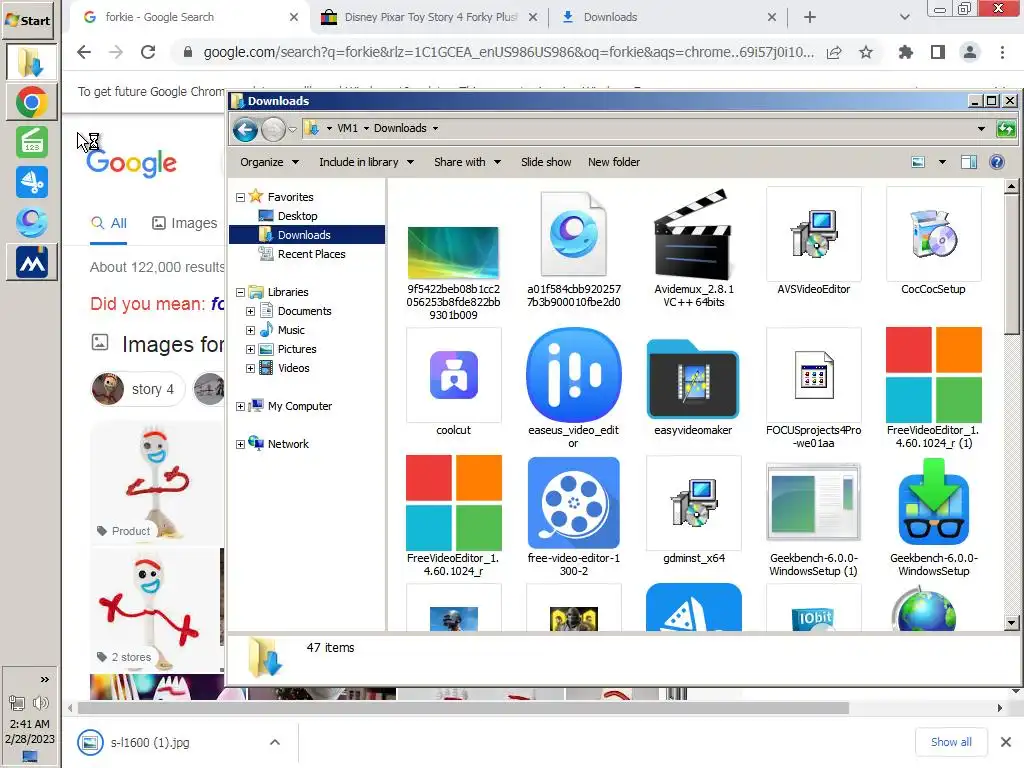Screen dimensions: 1024x768
Task: Click the Google logo
Action: pyautogui.click(x=132, y=162)
